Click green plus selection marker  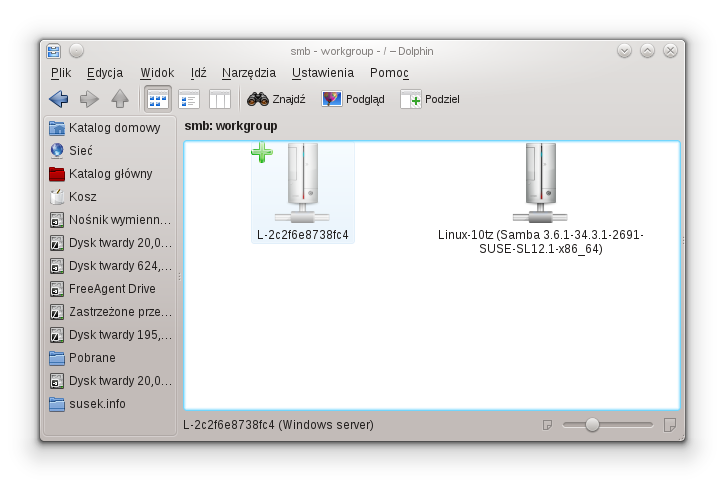(261, 152)
